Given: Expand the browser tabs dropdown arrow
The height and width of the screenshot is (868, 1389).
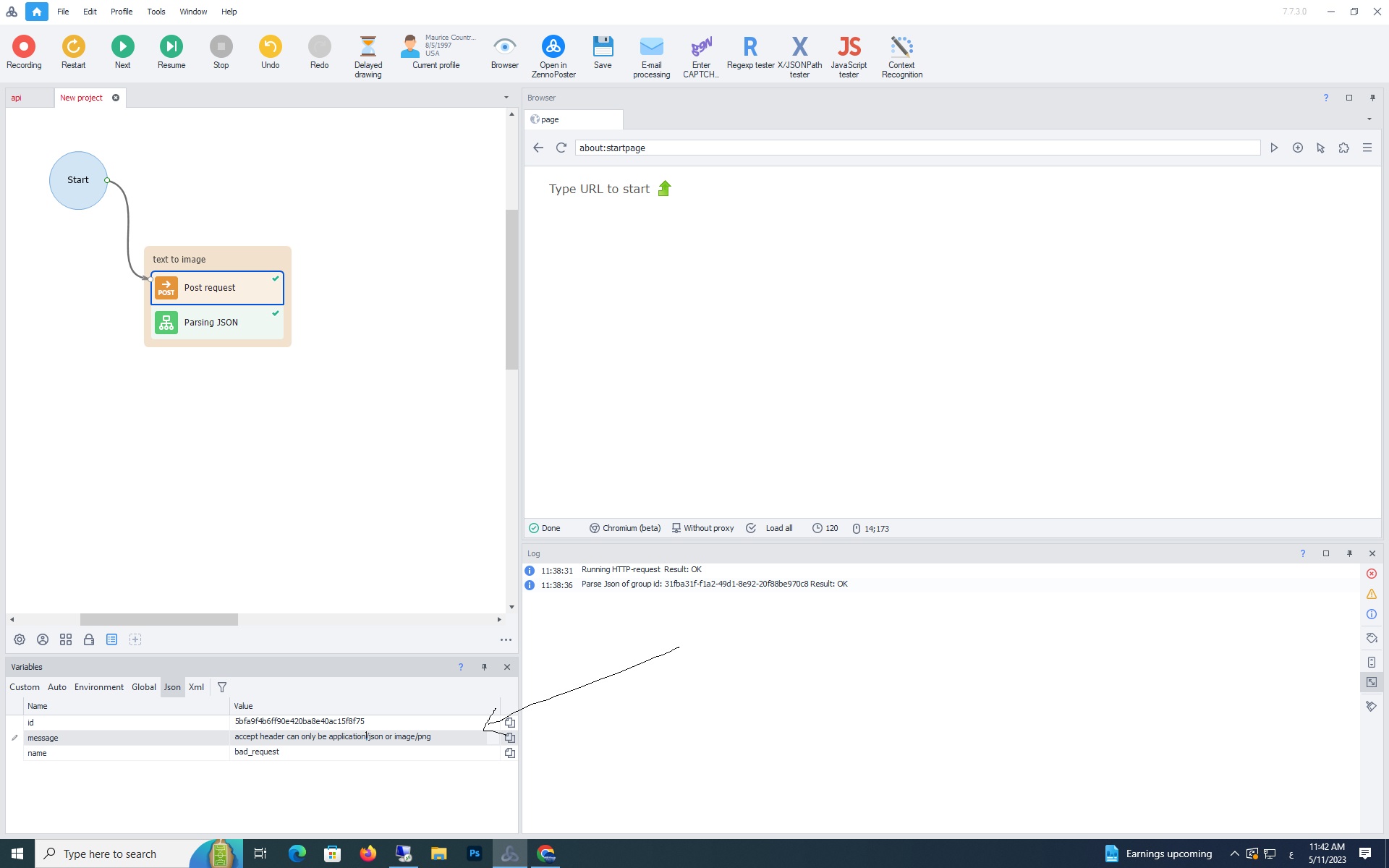Looking at the screenshot, I should coord(1369,119).
